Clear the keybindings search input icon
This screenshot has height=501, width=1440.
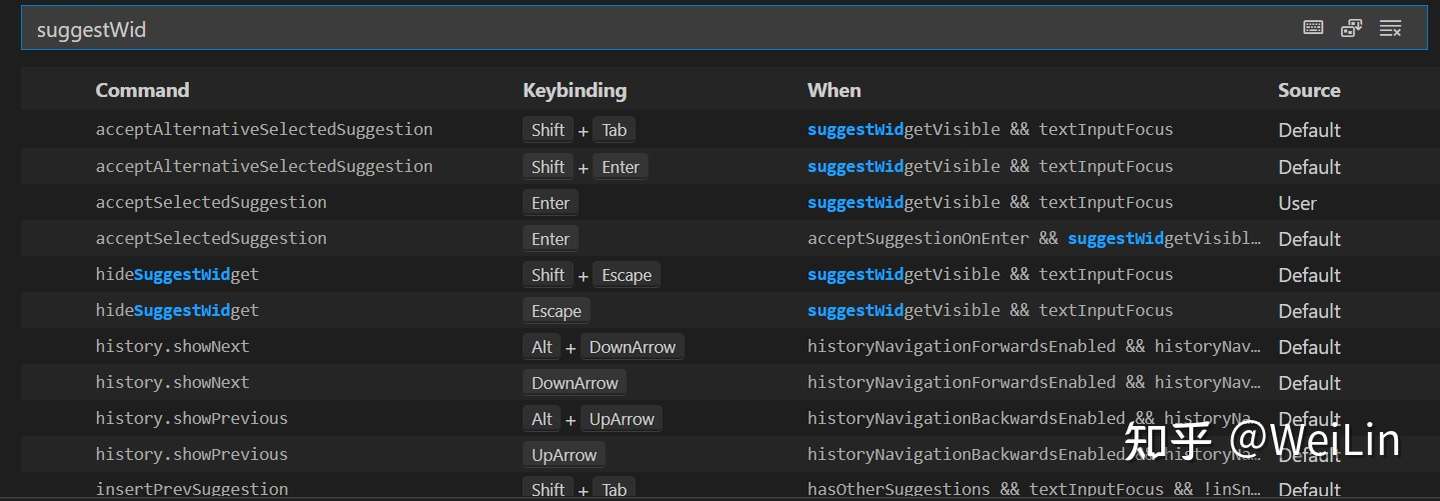point(1390,28)
